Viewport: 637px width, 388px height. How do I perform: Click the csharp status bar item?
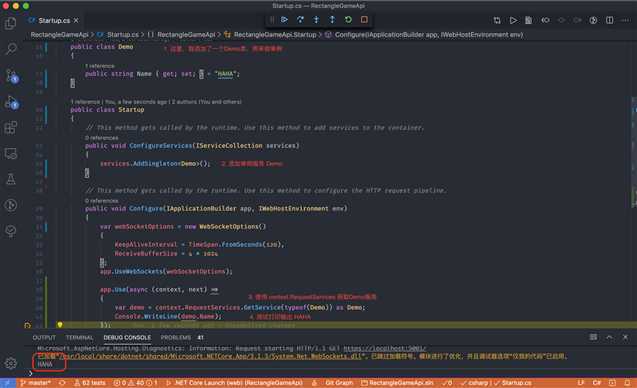point(474,383)
